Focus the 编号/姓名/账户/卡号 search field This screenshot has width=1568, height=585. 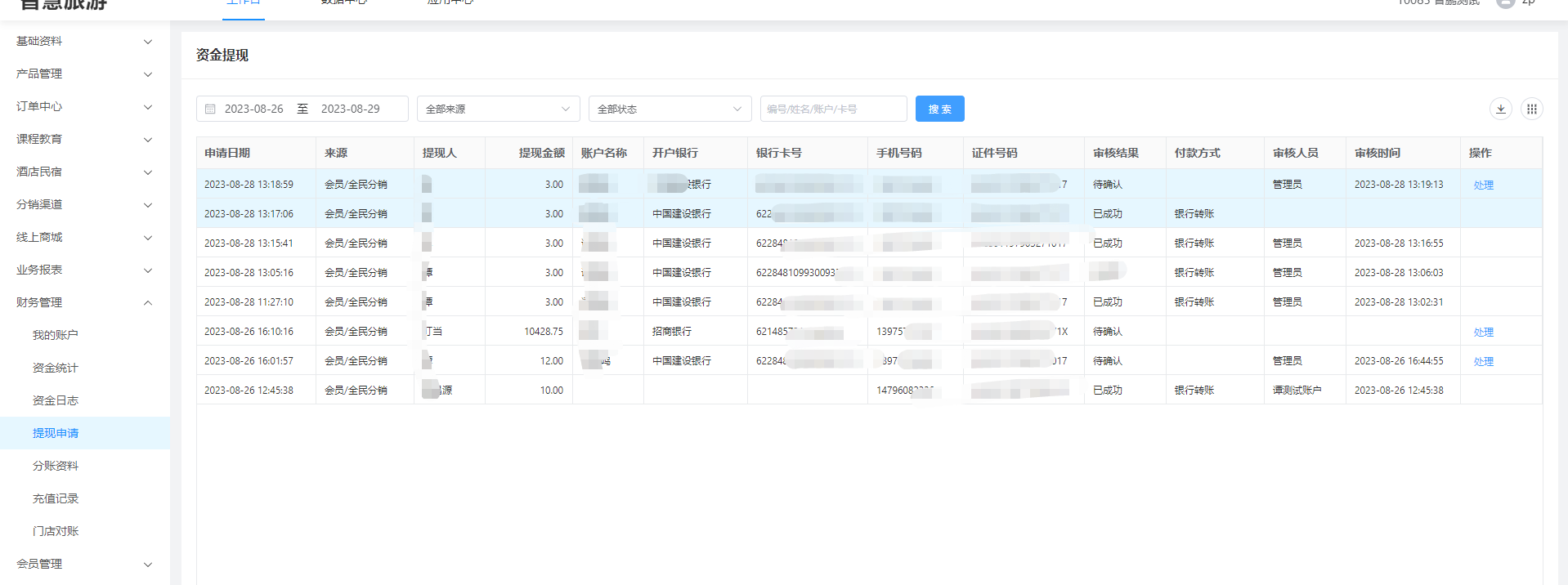(832, 109)
